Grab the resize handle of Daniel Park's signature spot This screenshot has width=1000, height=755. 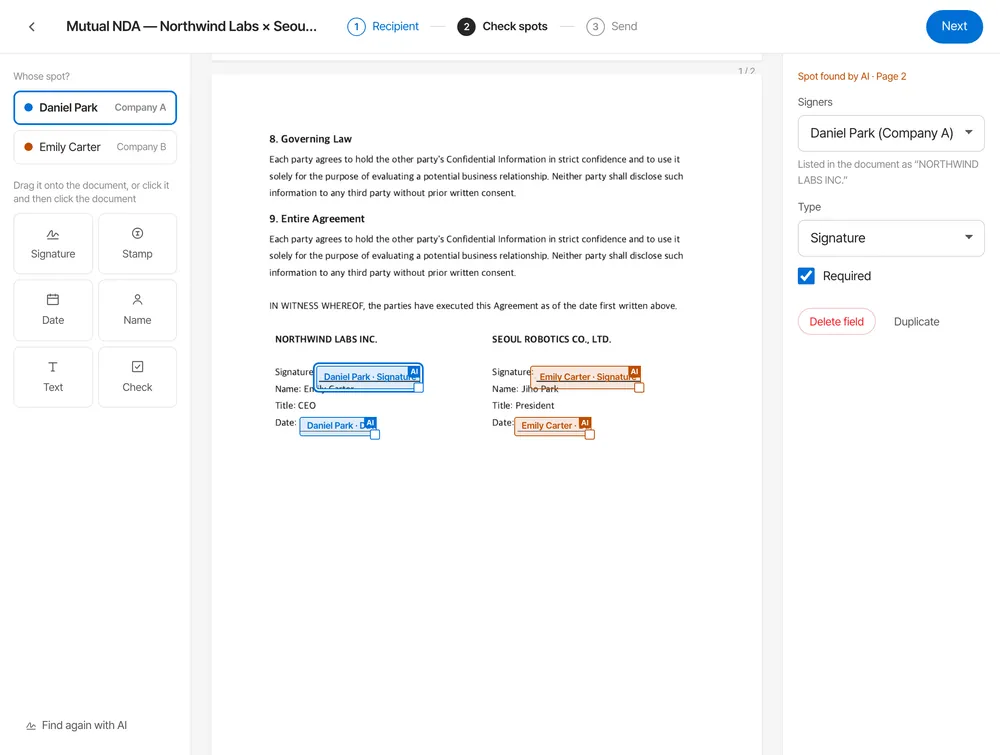click(x=419, y=388)
